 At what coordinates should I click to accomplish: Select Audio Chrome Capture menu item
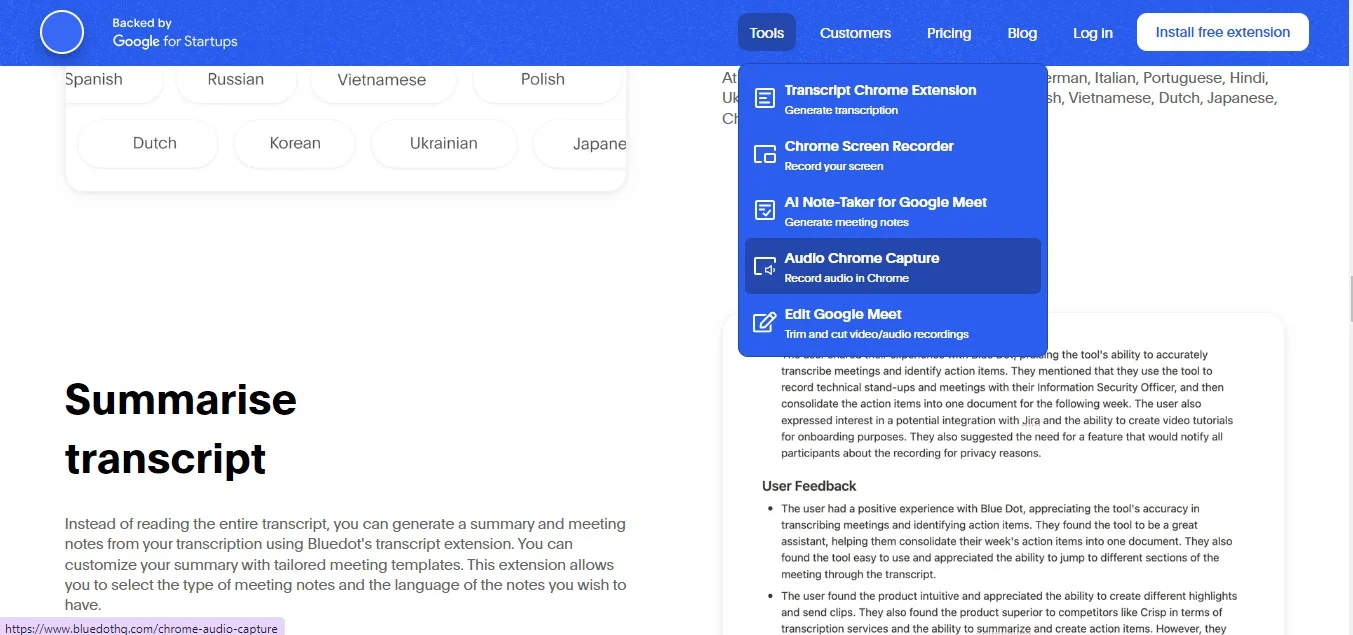coord(893,266)
